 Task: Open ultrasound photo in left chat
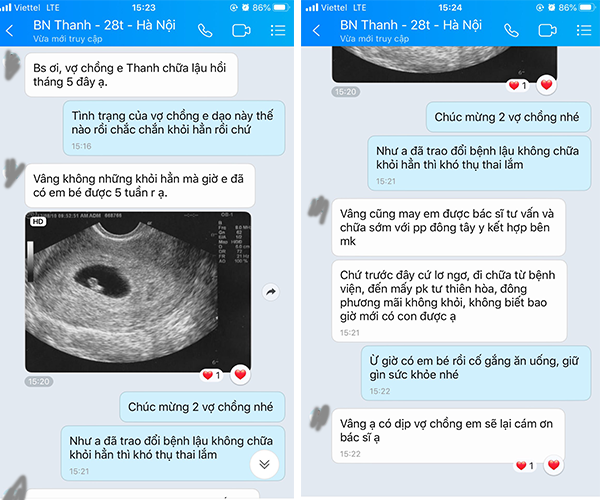[138, 292]
